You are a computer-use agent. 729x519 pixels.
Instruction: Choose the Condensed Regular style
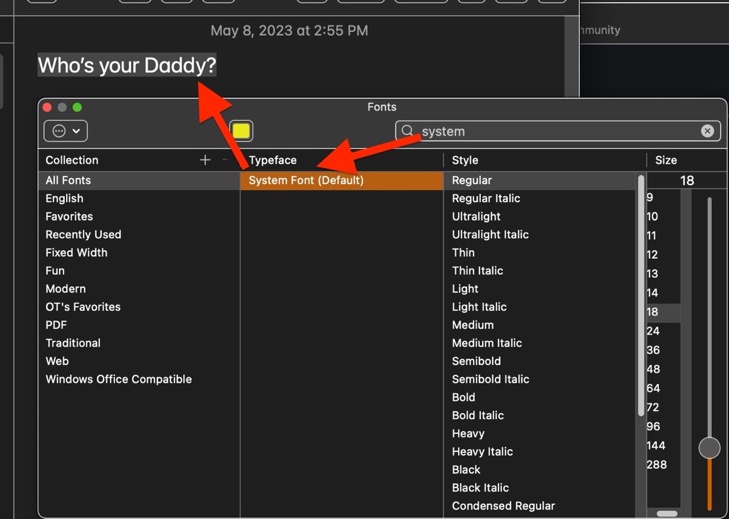tap(540, 506)
